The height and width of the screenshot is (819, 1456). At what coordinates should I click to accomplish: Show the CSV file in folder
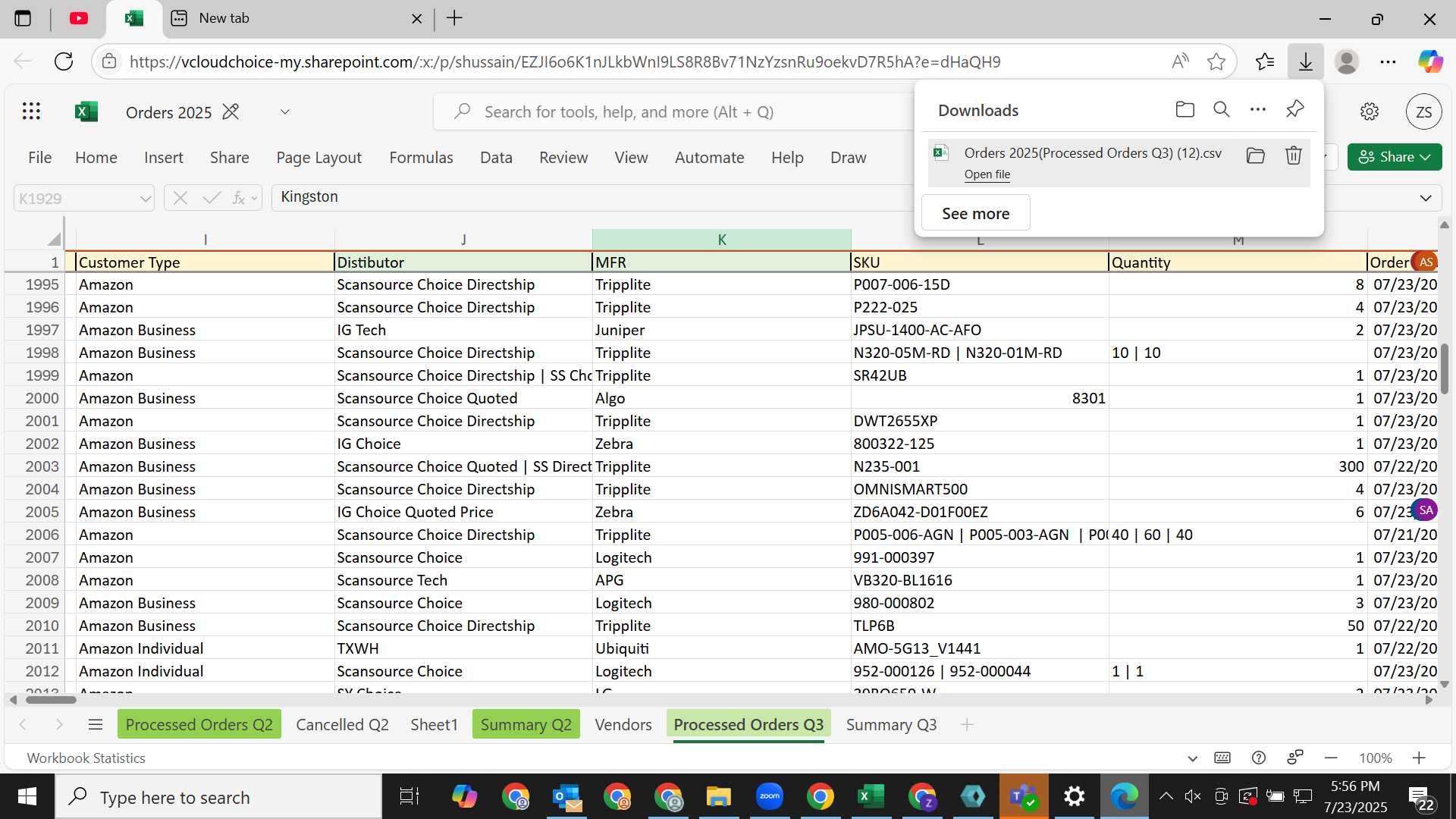[1256, 155]
